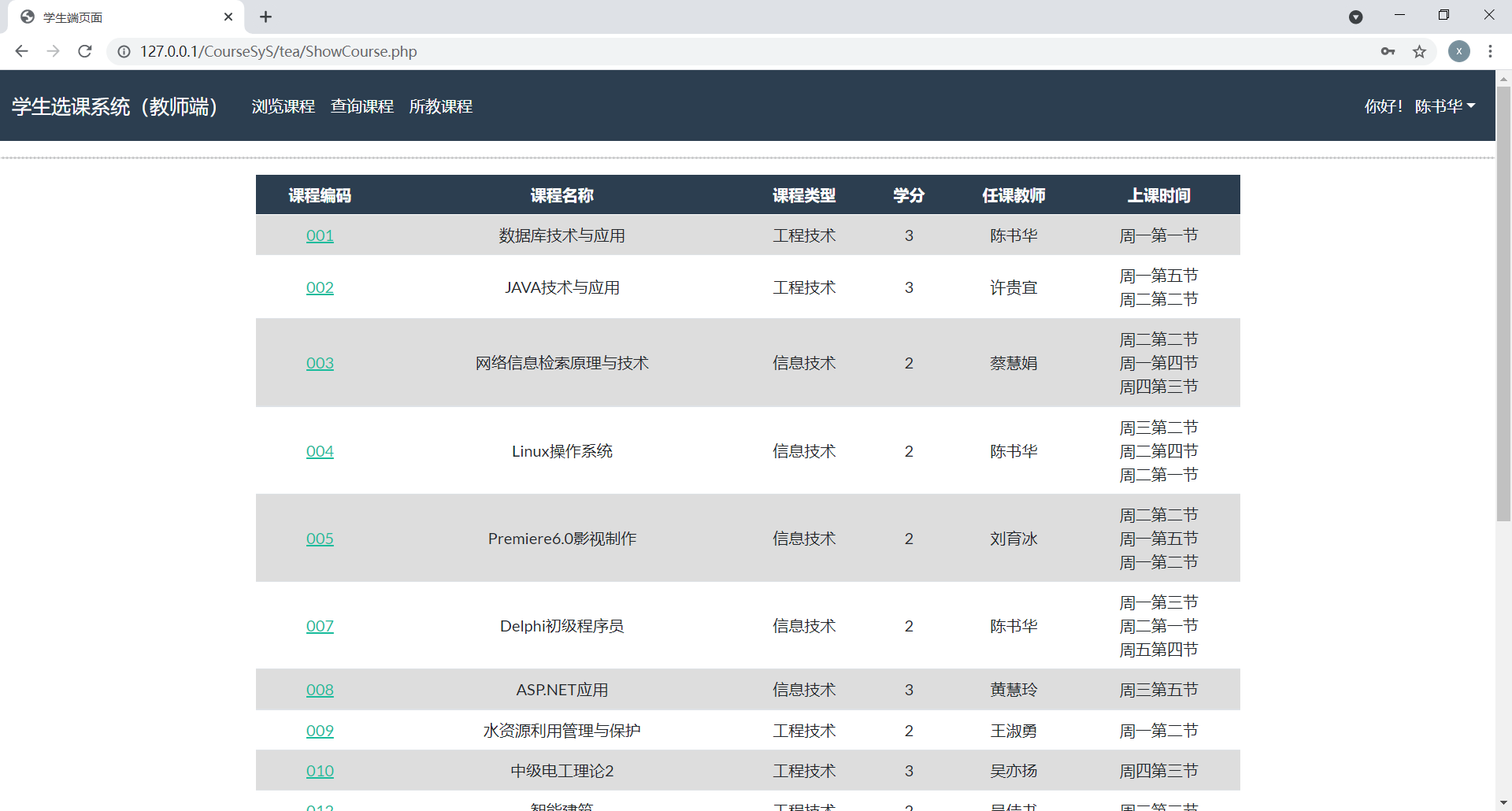Select the Delphi初级程序员 cell
This screenshot has width=1512, height=811.
point(562,626)
